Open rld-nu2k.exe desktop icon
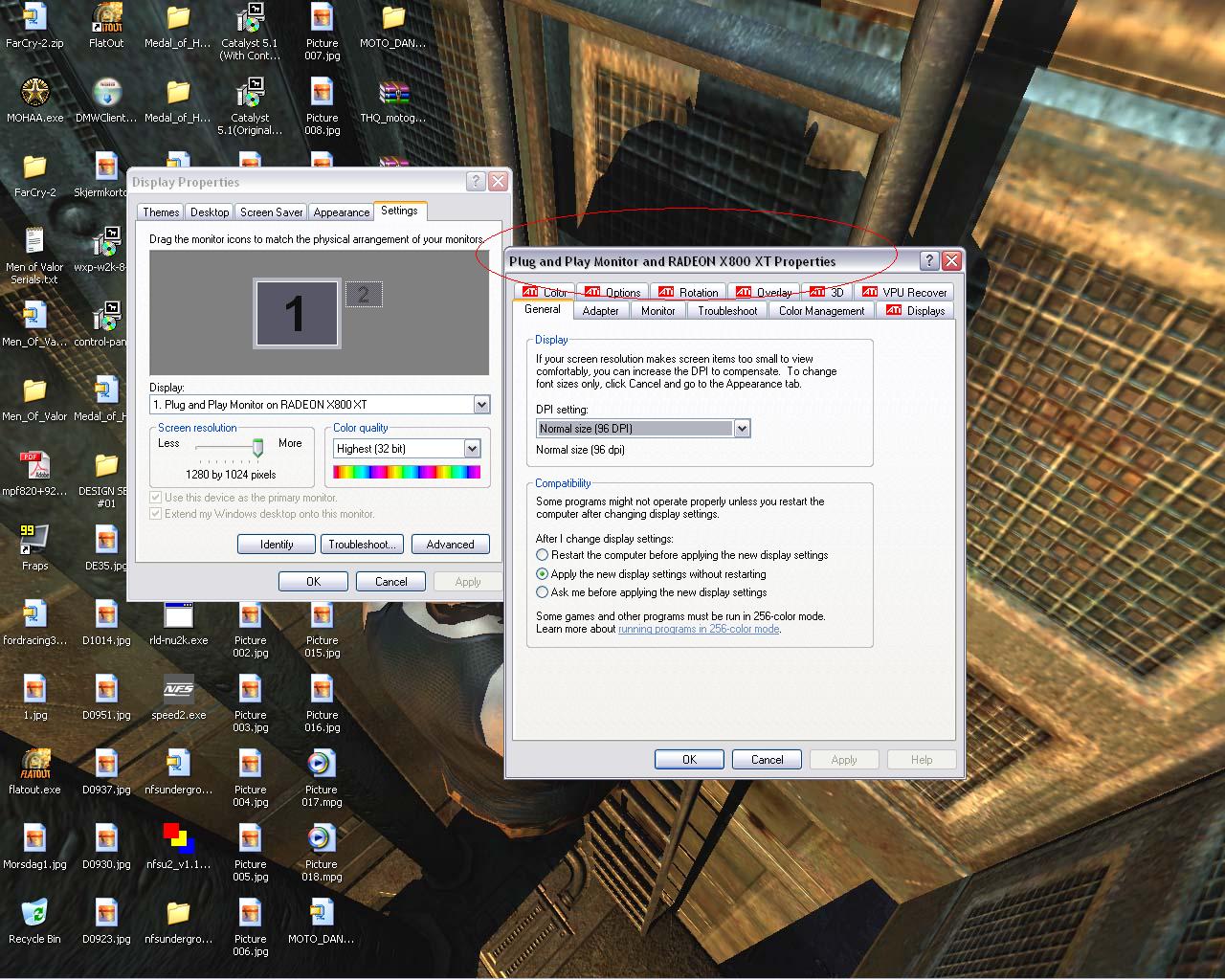The width and height of the screenshot is (1225, 980). 178,623
